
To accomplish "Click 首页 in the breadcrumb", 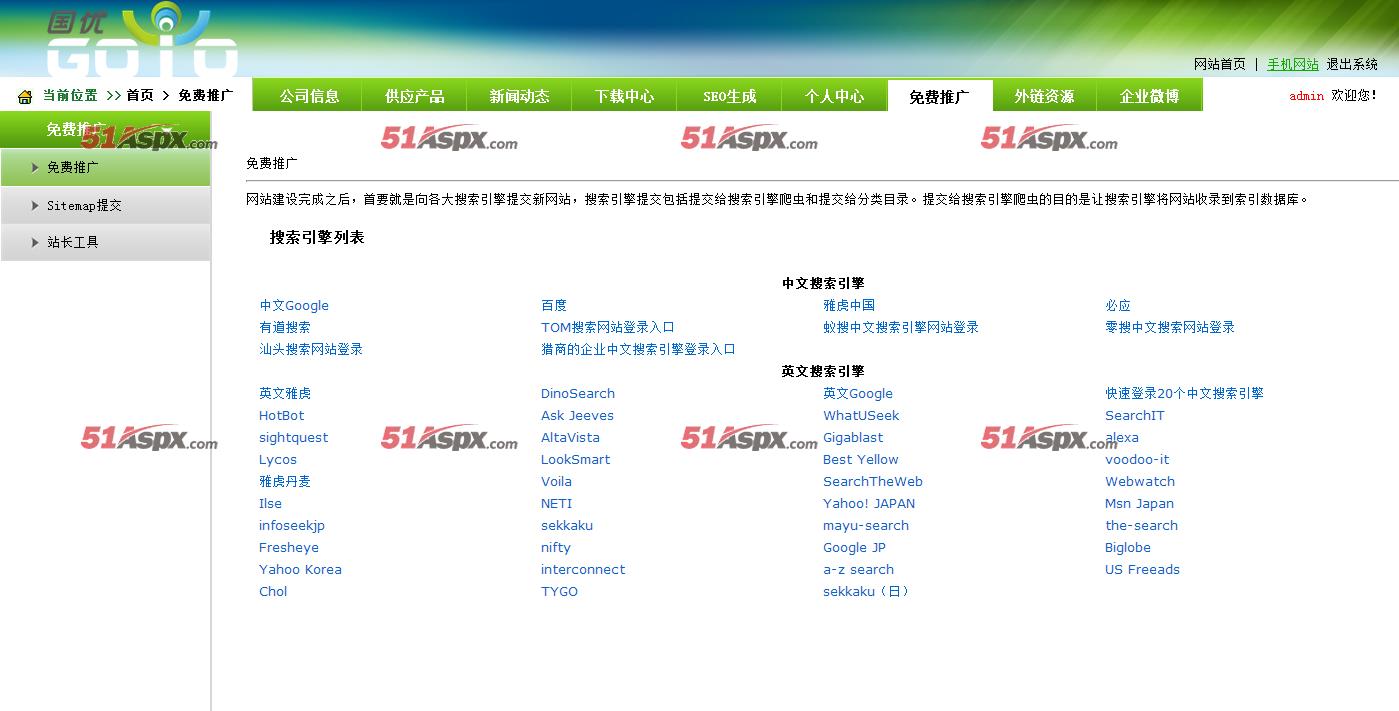I will click(140, 96).
